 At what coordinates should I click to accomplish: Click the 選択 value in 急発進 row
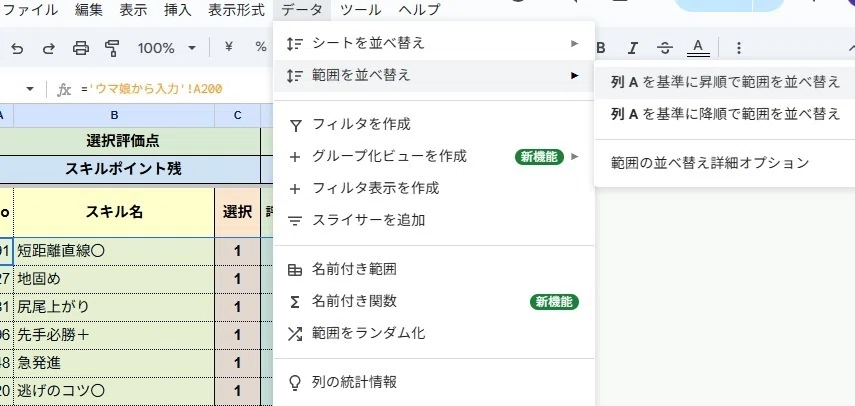coord(237,363)
